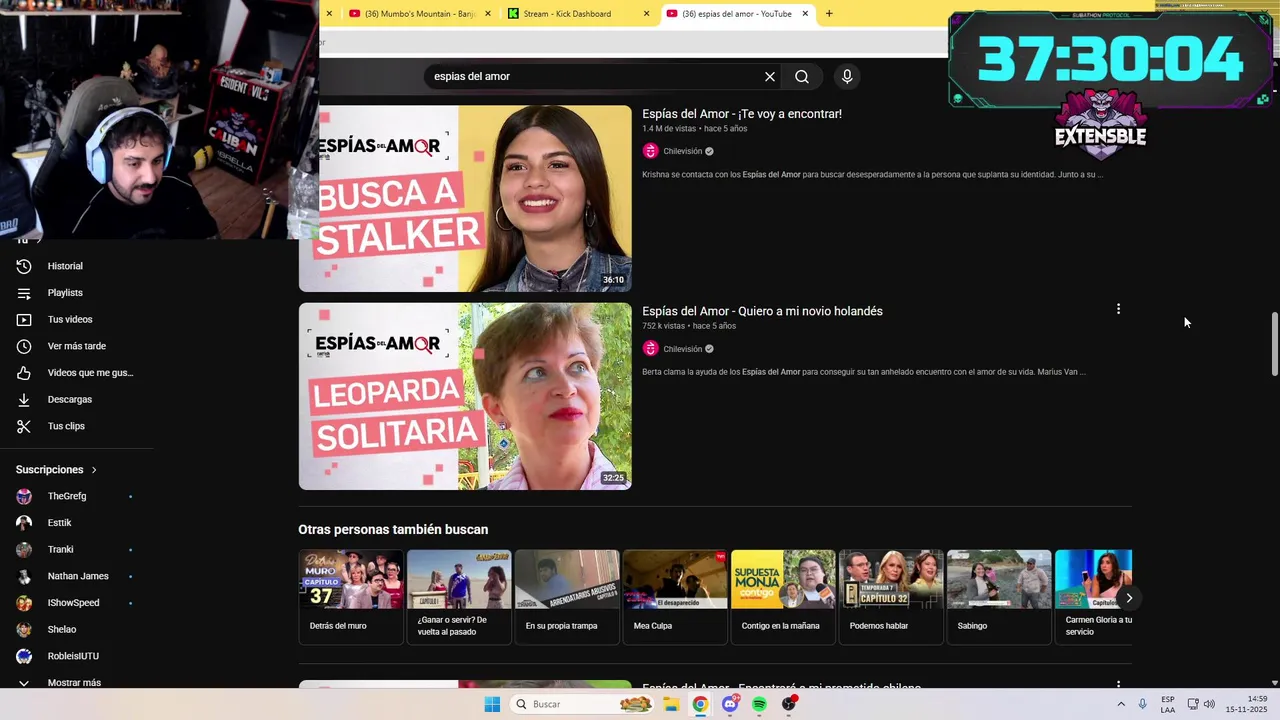Open options menu for novio holandés video
The width and height of the screenshot is (1280, 720).
coord(1118,309)
